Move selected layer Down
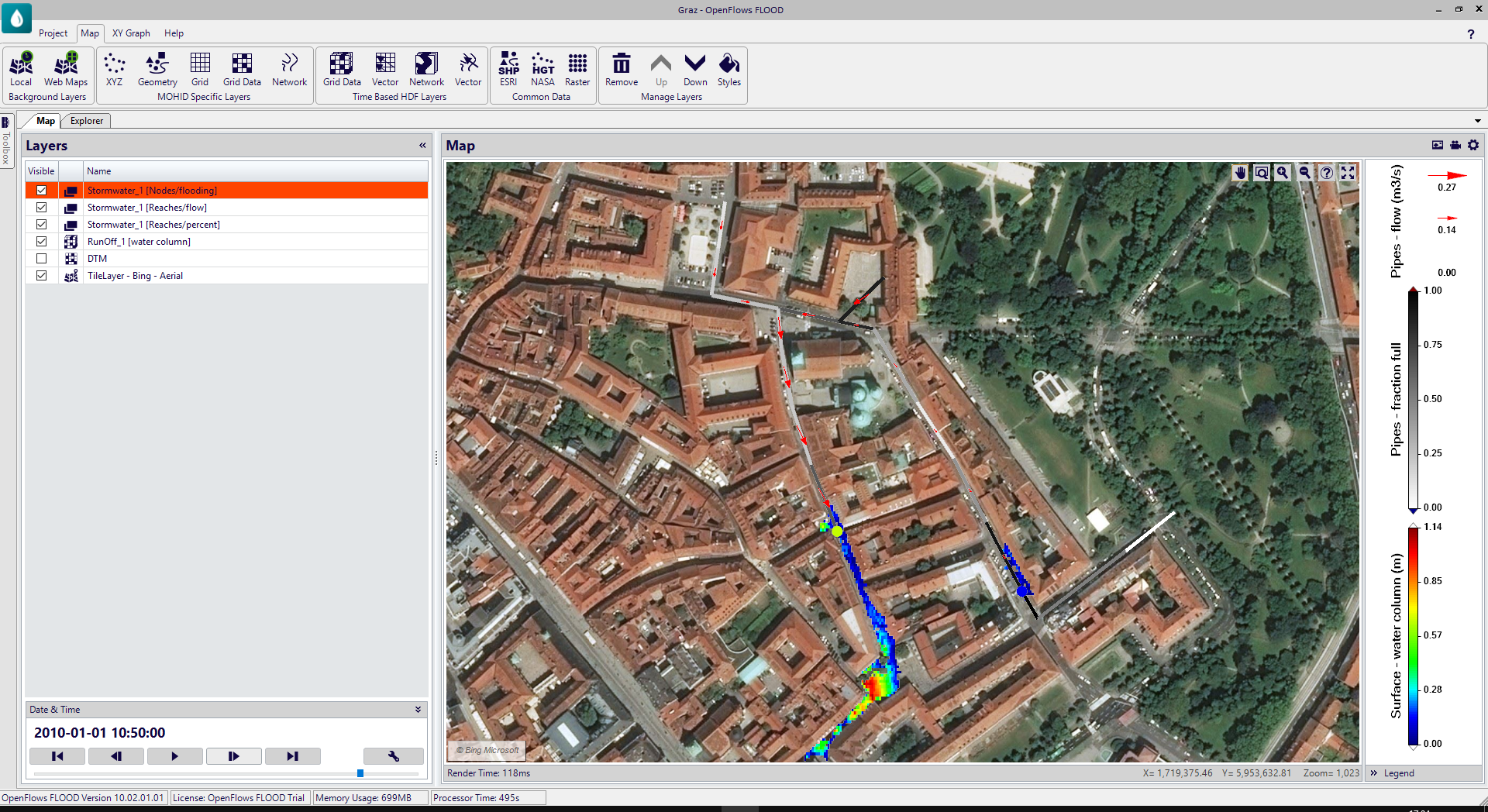1488x812 pixels. click(695, 70)
